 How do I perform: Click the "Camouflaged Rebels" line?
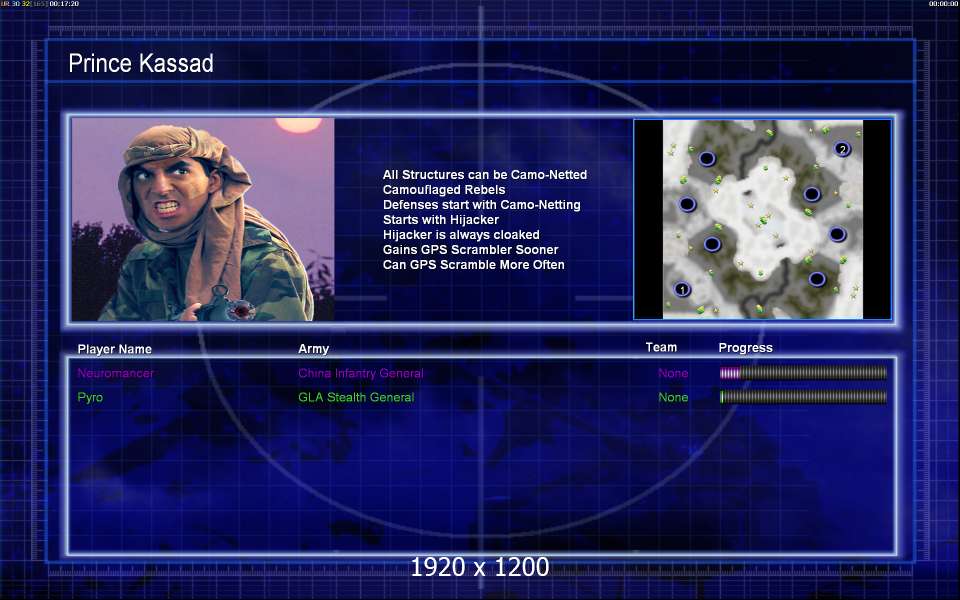[444, 190]
